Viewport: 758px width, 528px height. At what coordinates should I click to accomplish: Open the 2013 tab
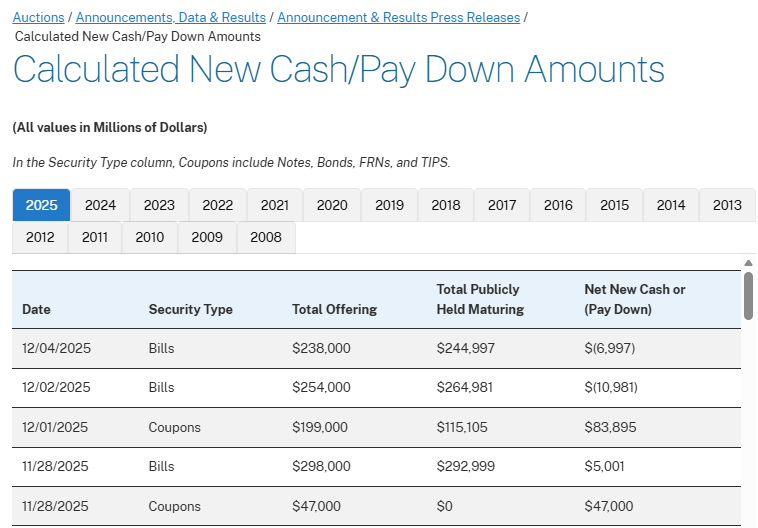tap(727, 205)
